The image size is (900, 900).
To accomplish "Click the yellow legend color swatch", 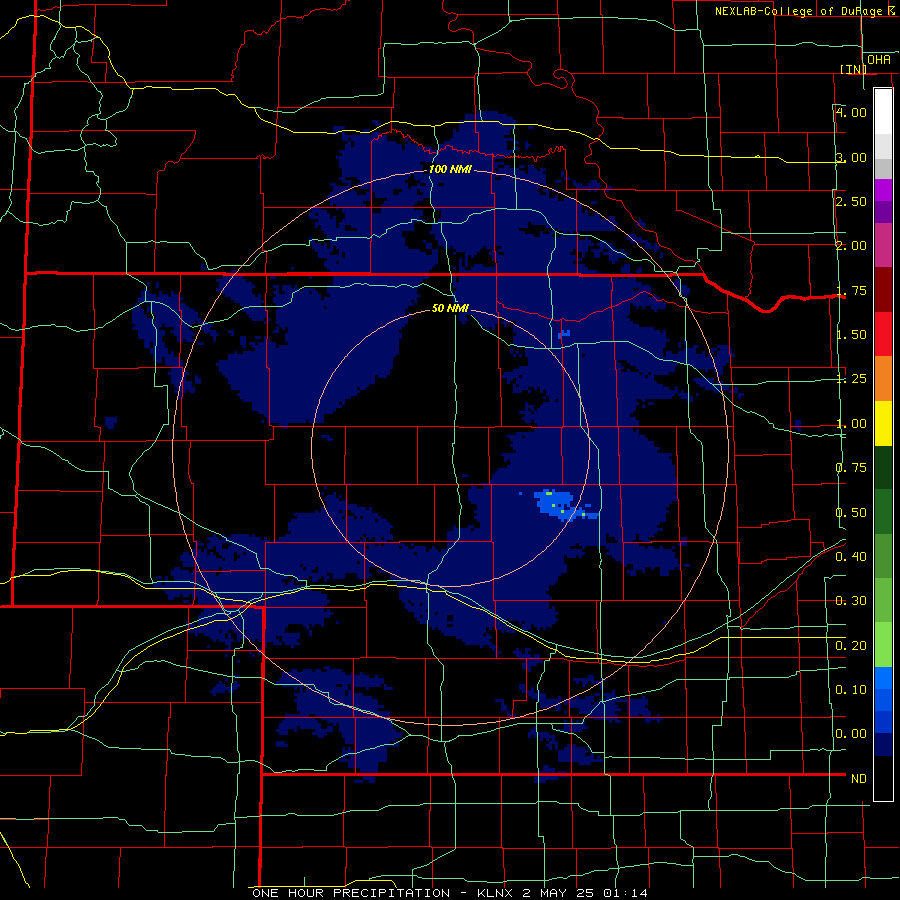I will click(x=883, y=423).
